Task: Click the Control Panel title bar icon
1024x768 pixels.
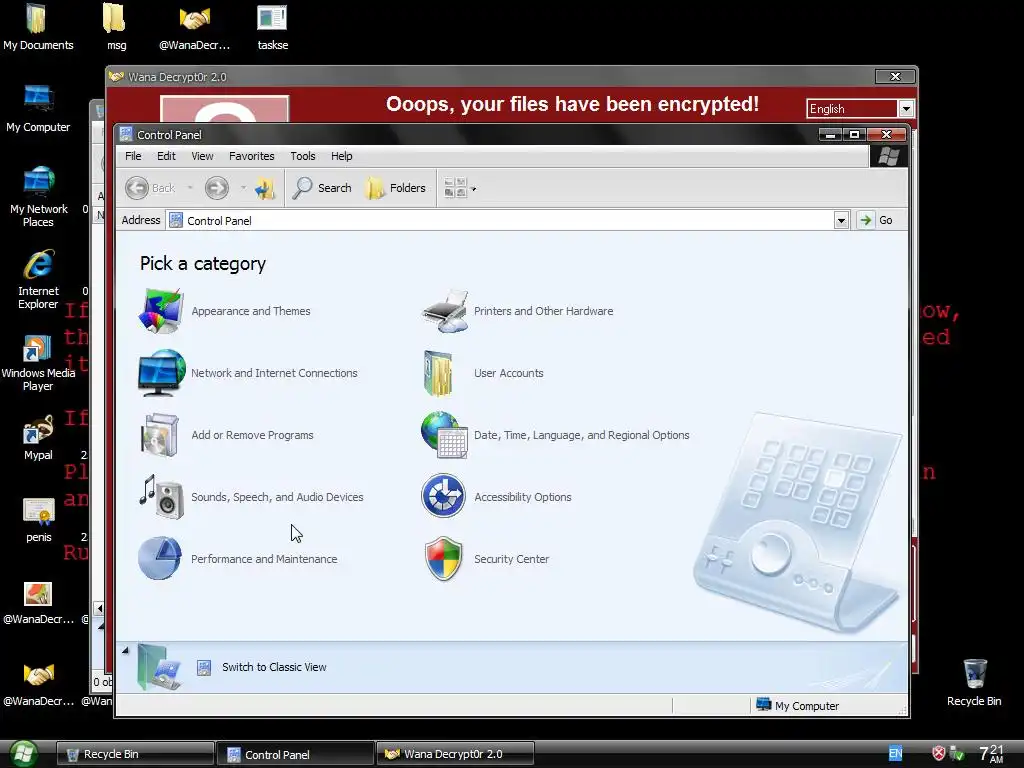Action: pyautogui.click(x=126, y=135)
